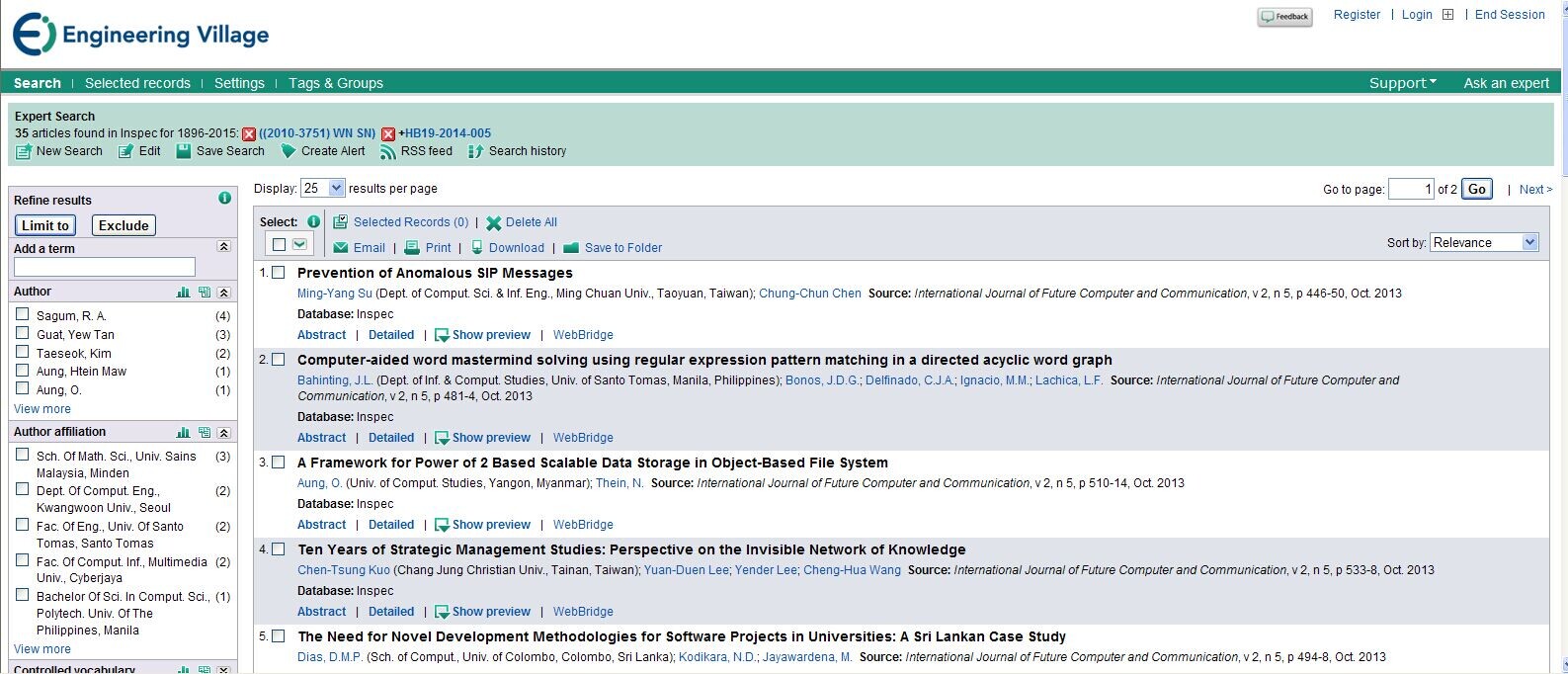The image size is (1568, 674).
Task: Click Show preview icon for record 1
Action: [x=442, y=336]
